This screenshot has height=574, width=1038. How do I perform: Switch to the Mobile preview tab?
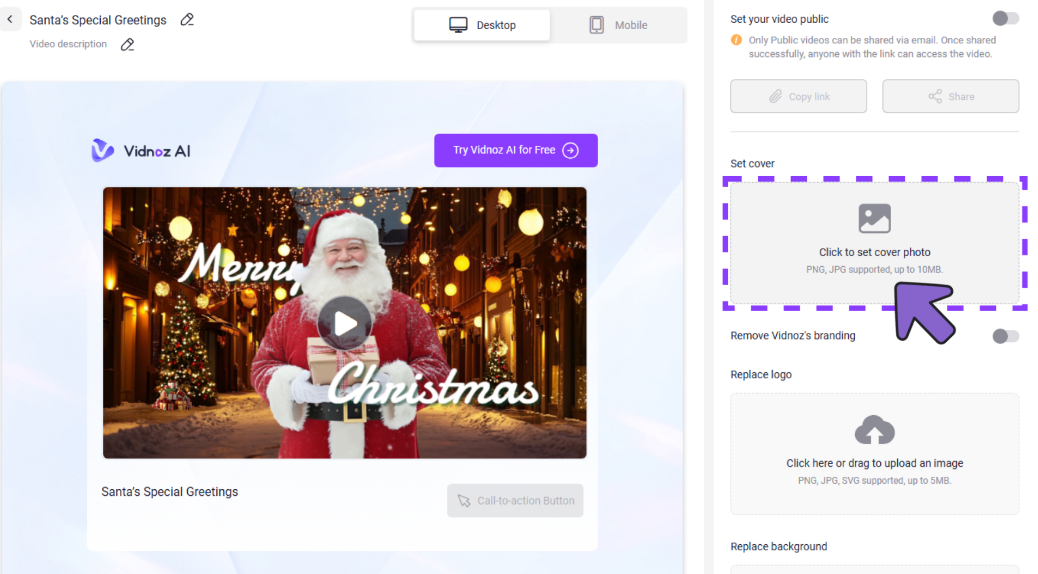click(618, 25)
